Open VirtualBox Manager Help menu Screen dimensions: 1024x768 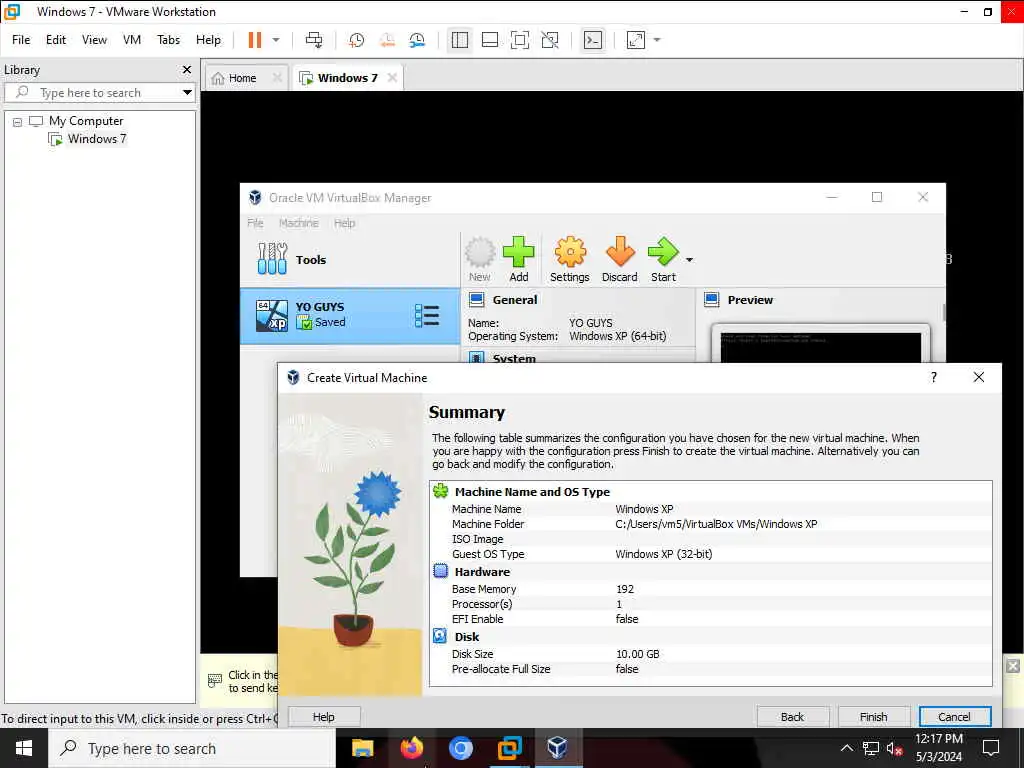click(344, 223)
